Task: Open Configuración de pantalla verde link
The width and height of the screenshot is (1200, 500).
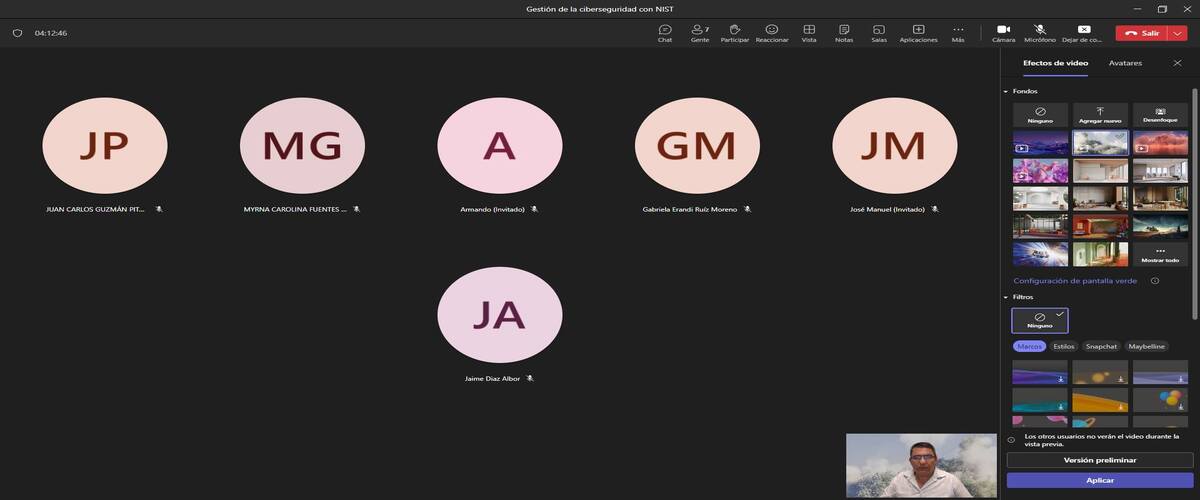Action: pyautogui.click(x=1075, y=281)
